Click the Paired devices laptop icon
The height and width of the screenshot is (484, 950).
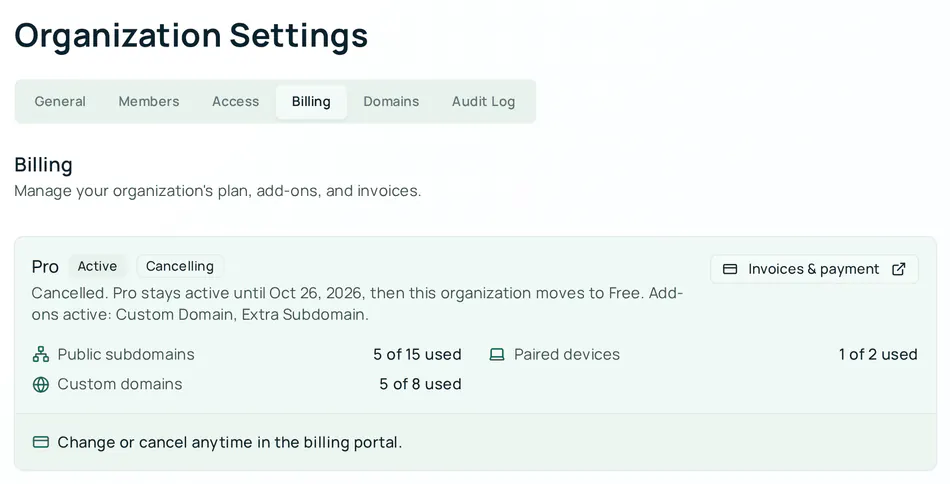pos(497,354)
